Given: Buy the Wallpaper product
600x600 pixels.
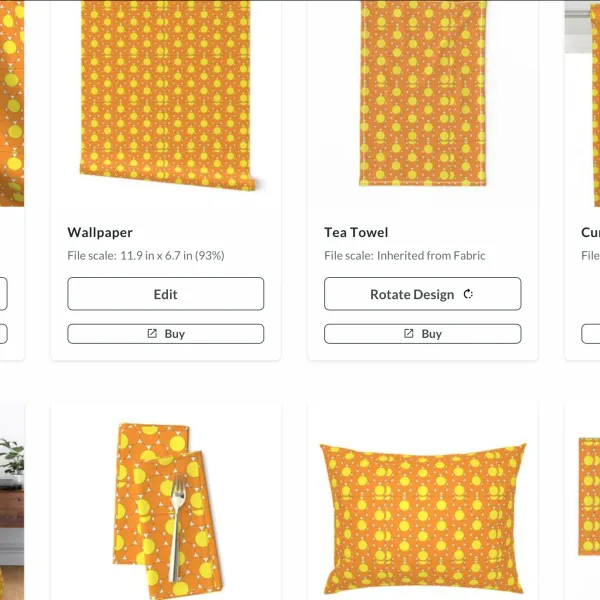Looking at the screenshot, I should pyautogui.click(x=166, y=334).
